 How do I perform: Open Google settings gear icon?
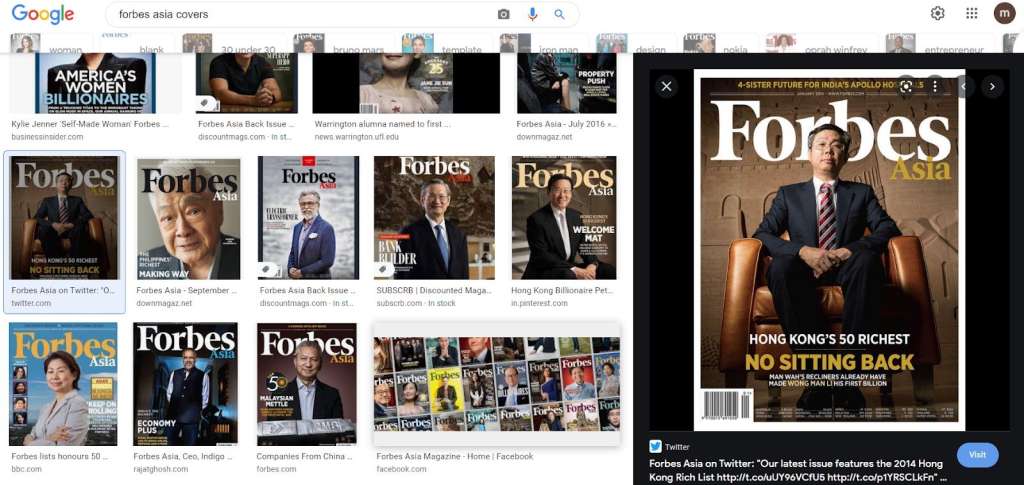(x=937, y=13)
